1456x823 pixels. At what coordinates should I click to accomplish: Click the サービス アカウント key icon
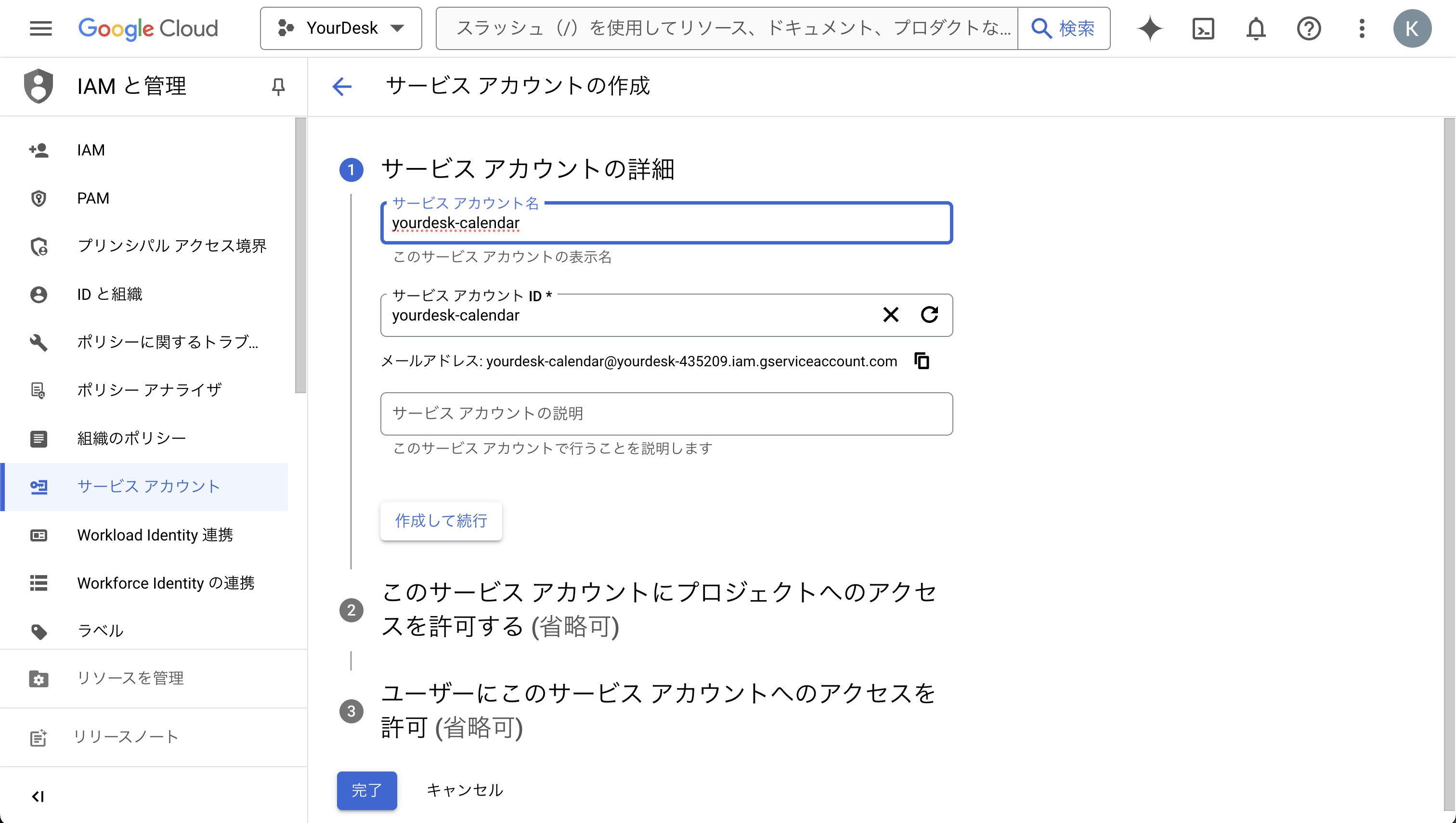point(39,487)
